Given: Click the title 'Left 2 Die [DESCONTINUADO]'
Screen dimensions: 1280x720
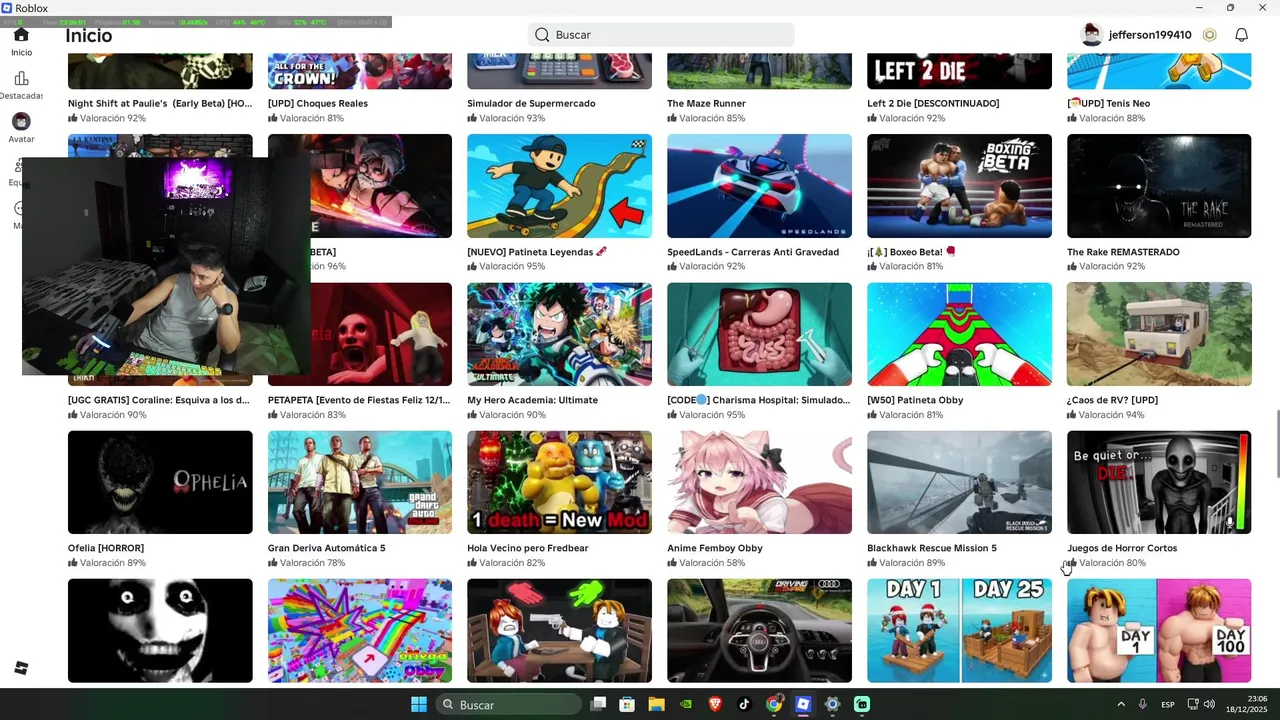Looking at the screenshot, I should (x=933, y=103).
